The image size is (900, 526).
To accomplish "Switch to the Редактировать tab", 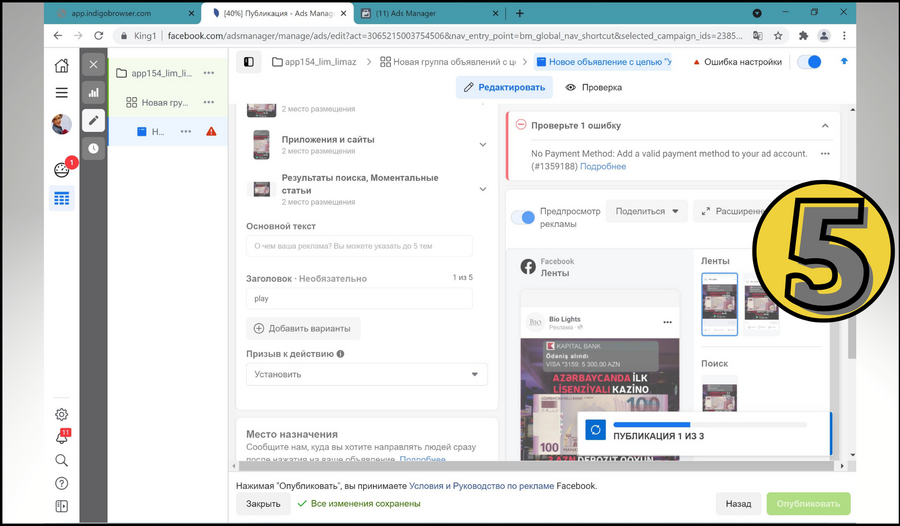I will [x=505, y=87].
